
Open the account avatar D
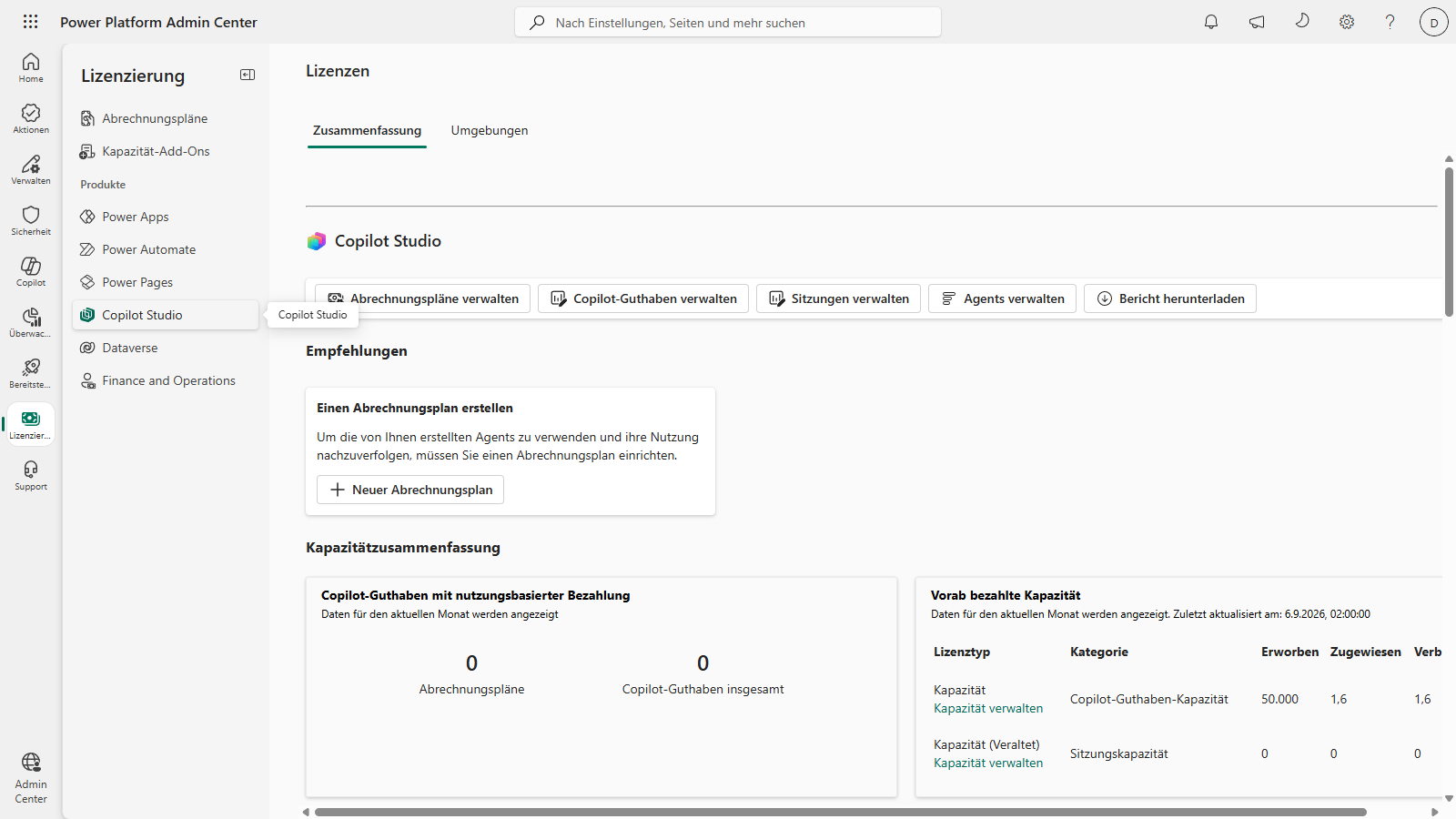click(x=1434, y=23)
